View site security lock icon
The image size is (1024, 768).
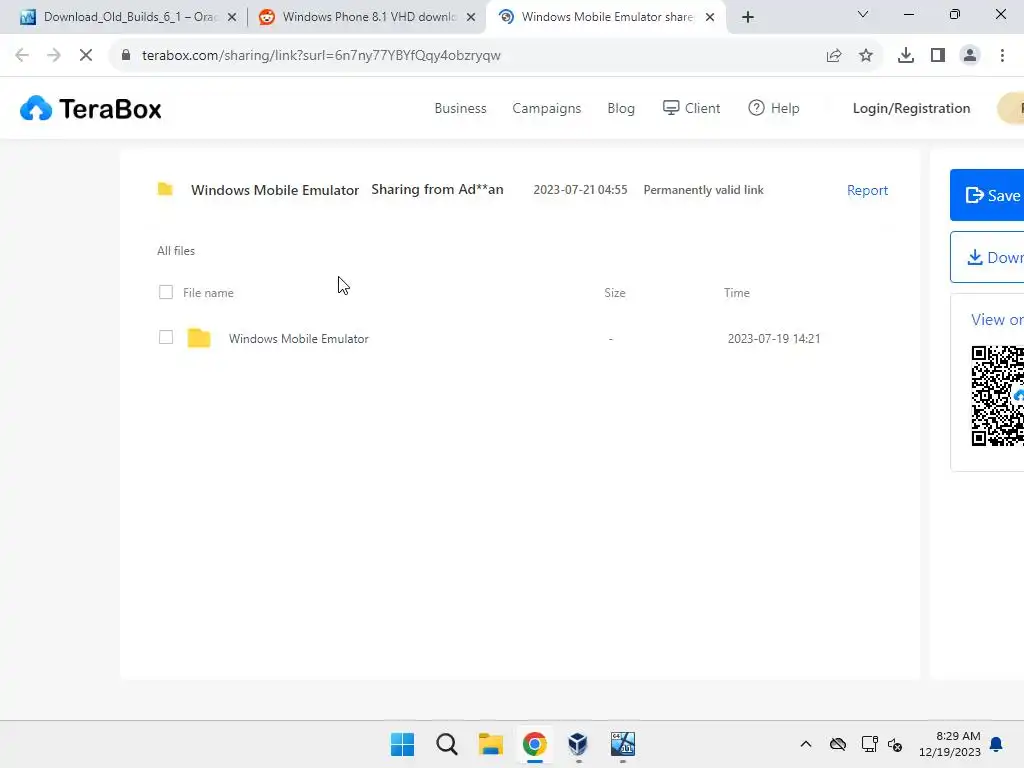coord(126,55)
